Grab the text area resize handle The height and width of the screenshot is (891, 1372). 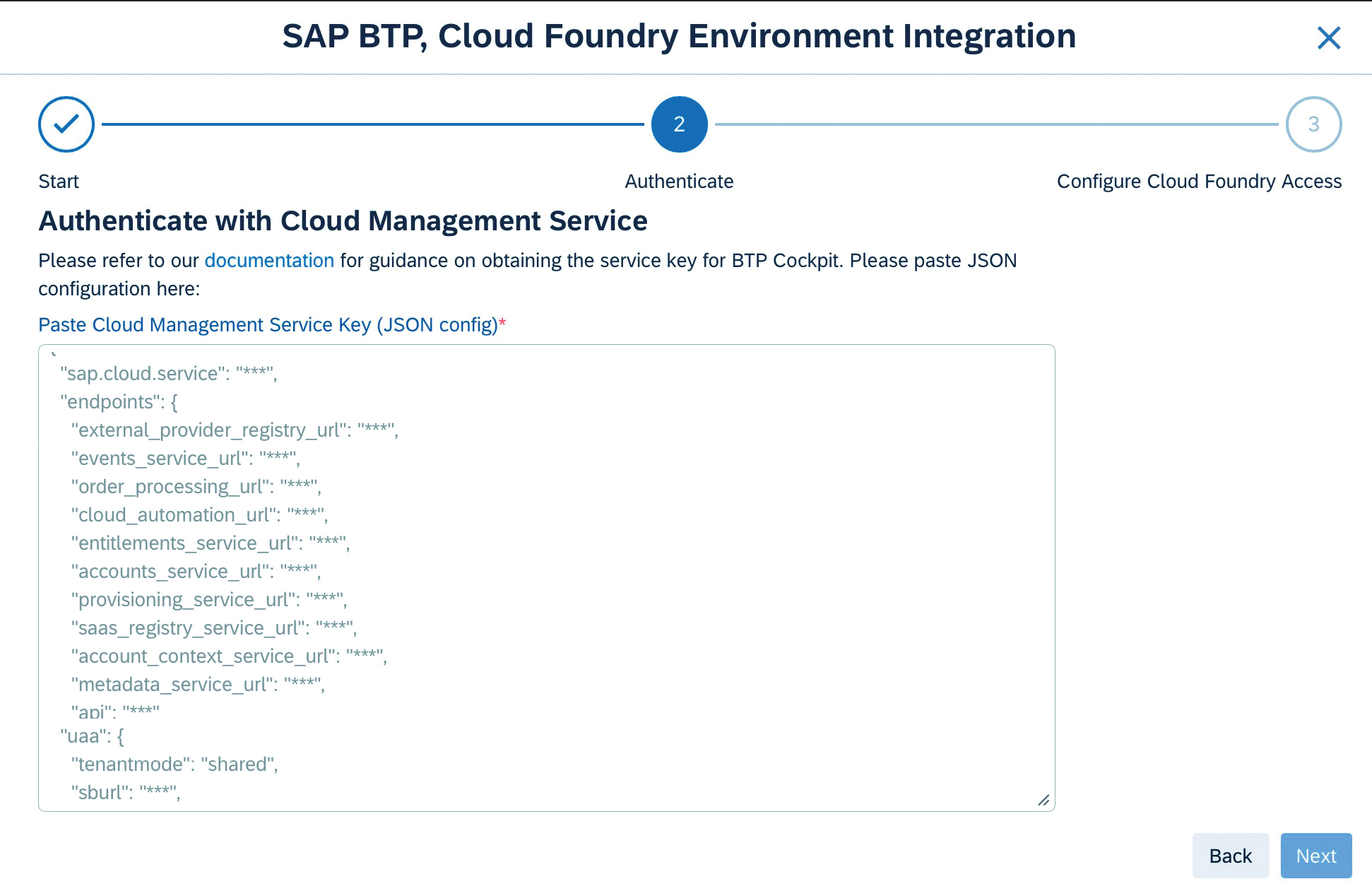pos(1043,800)
